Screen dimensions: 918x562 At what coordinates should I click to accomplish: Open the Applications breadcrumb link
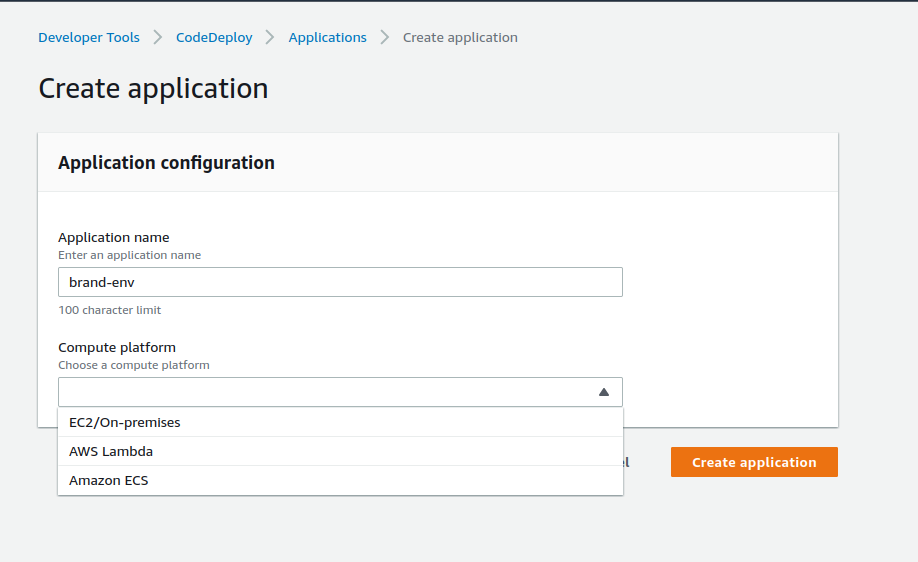pyautogui.click(x=327, y=37)
